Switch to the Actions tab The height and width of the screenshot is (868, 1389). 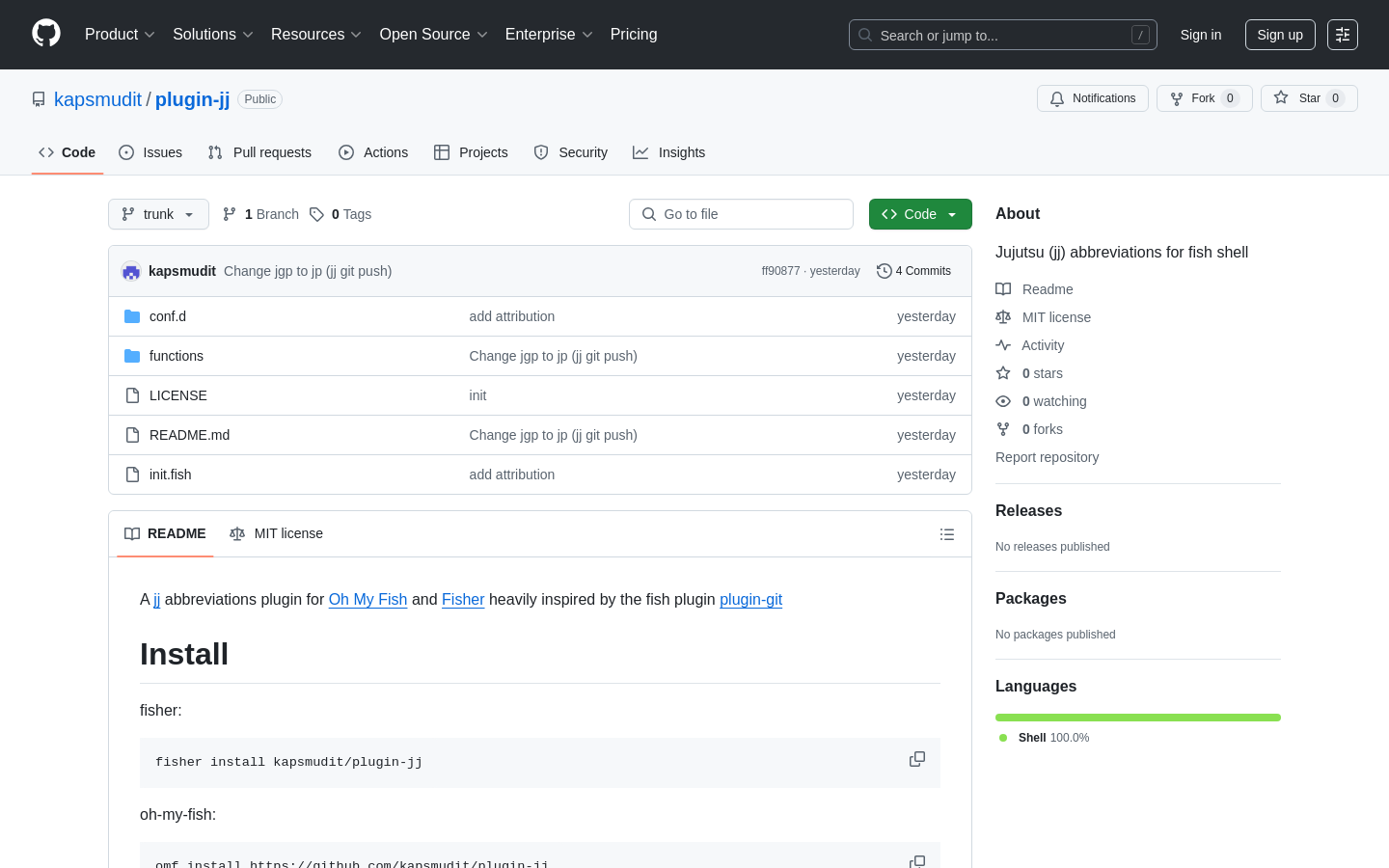click(373, 152)
